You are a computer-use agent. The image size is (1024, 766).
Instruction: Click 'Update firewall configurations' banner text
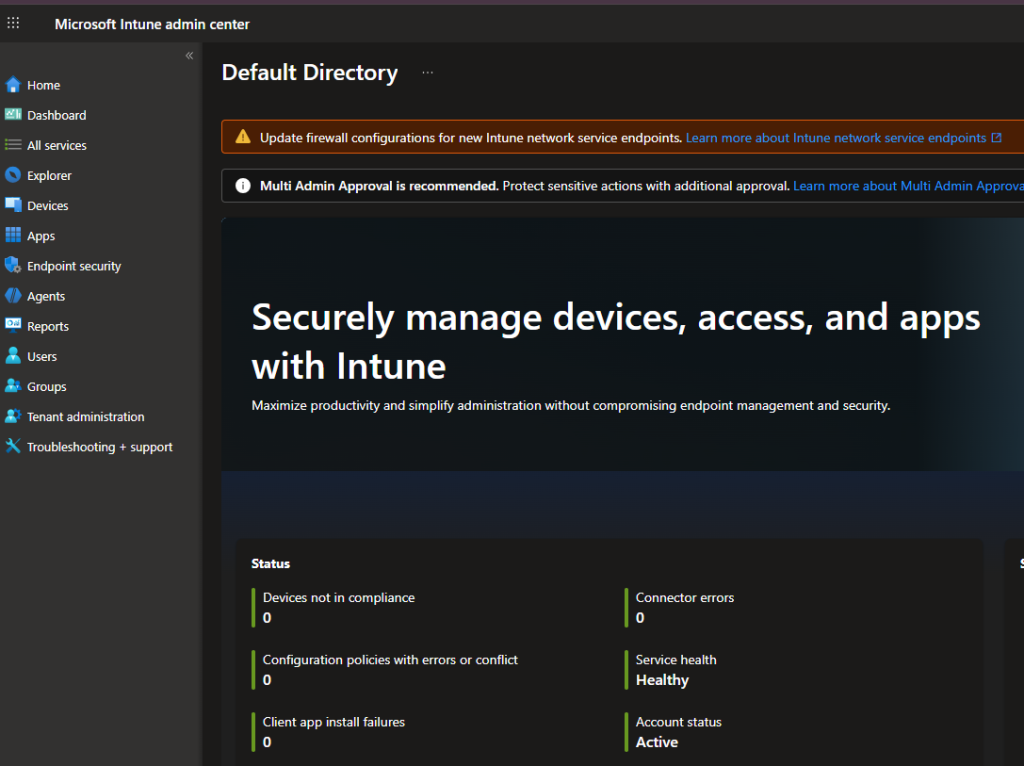471,138
